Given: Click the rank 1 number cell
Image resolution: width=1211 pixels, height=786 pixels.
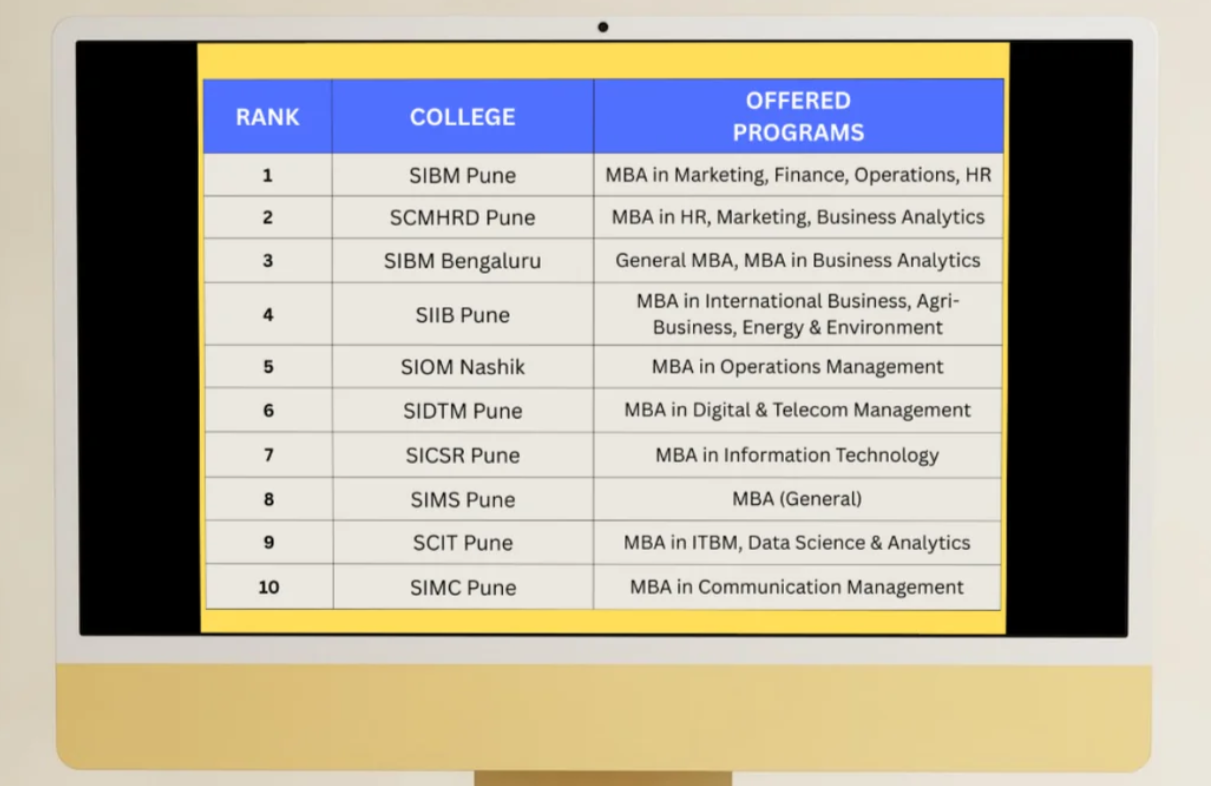Looking at the screenshot, I should click(x=267, y=175).
